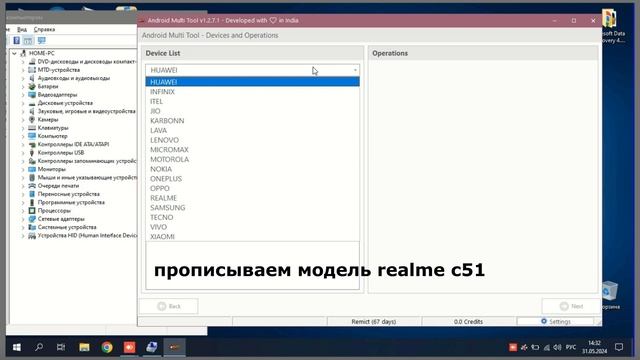Expand Аудиовходы и аудиовыходы node

(x=23, y=78)
